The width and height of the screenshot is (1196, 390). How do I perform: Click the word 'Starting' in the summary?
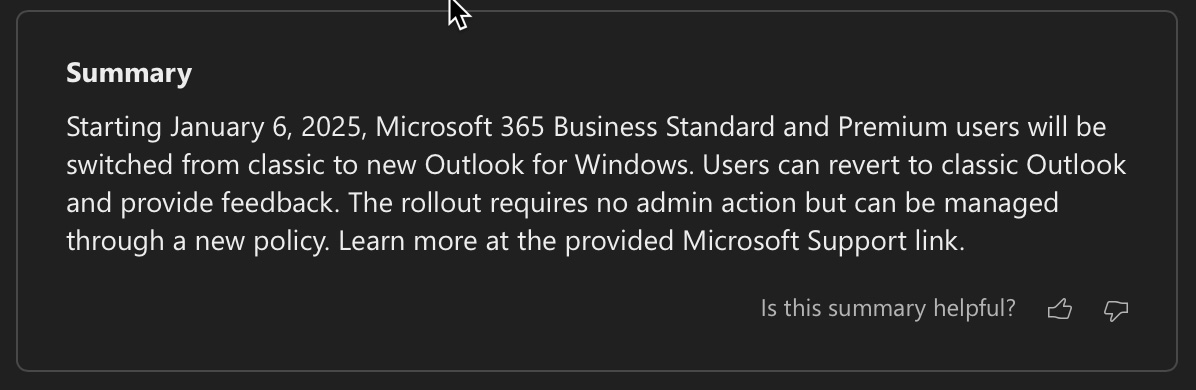tap(114, 128)
